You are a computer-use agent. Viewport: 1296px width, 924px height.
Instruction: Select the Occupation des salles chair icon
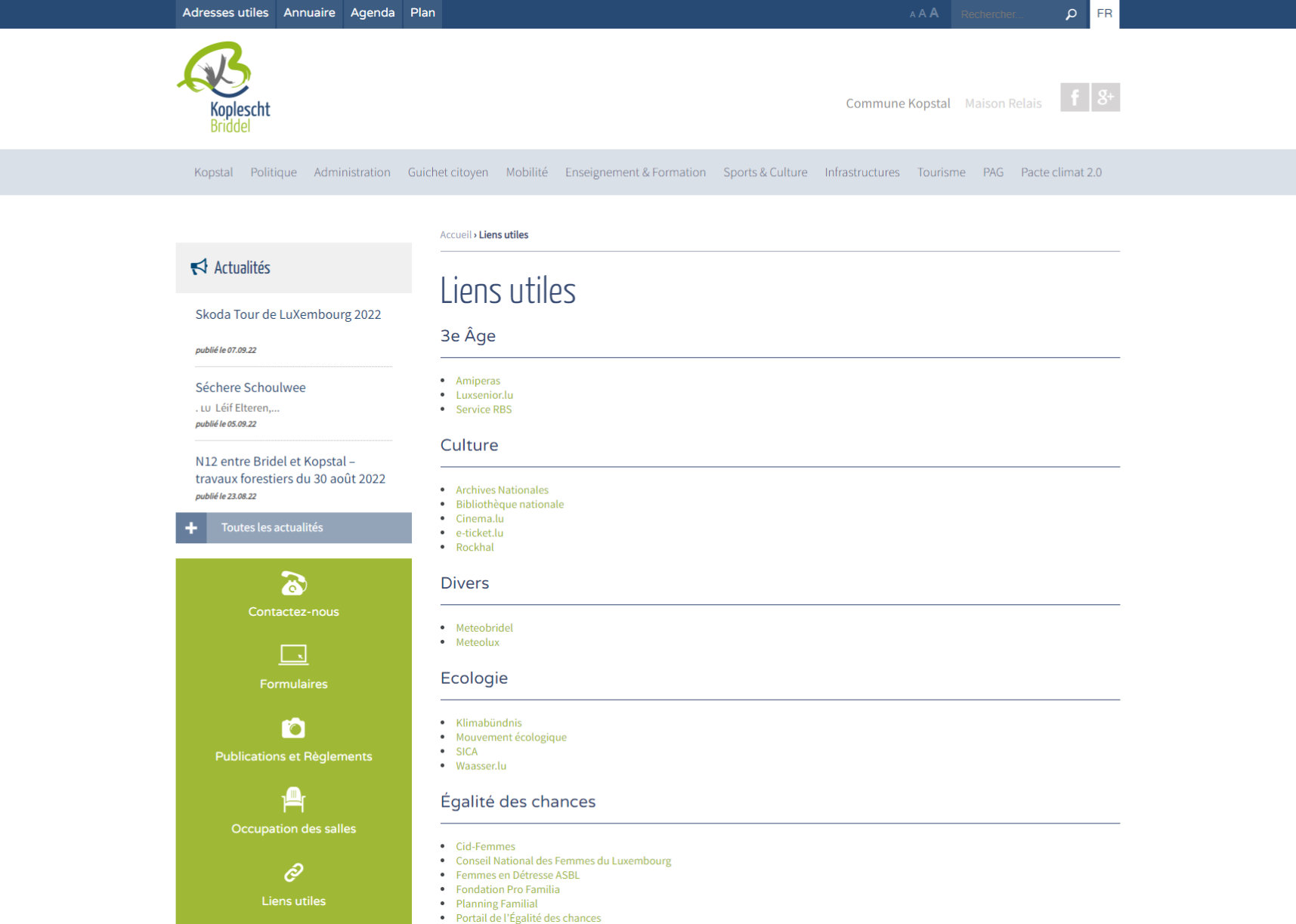(293, 799)
